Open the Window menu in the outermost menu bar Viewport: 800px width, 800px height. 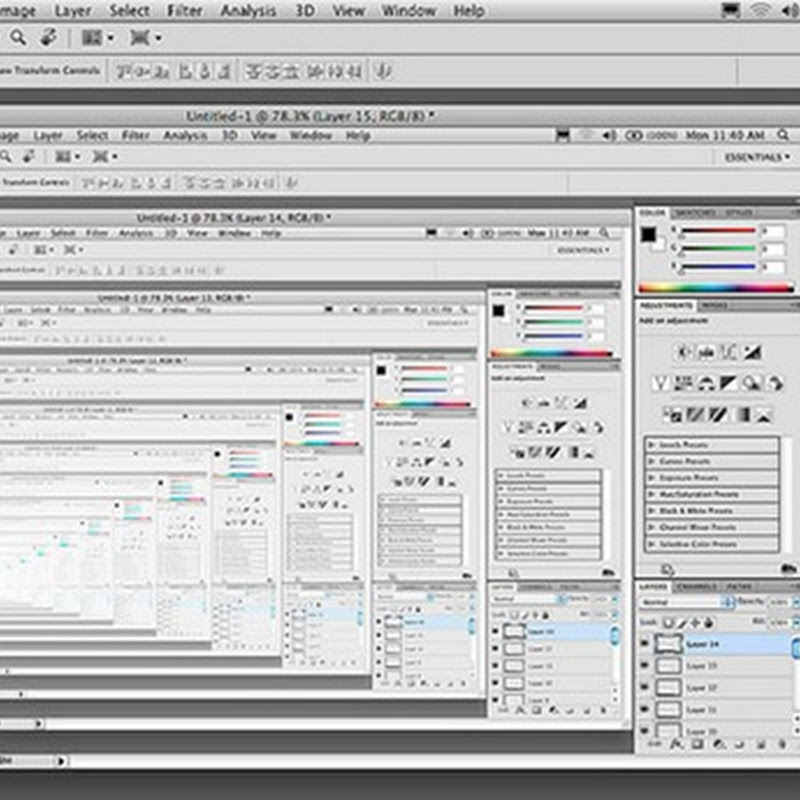(x=409, y=11)
